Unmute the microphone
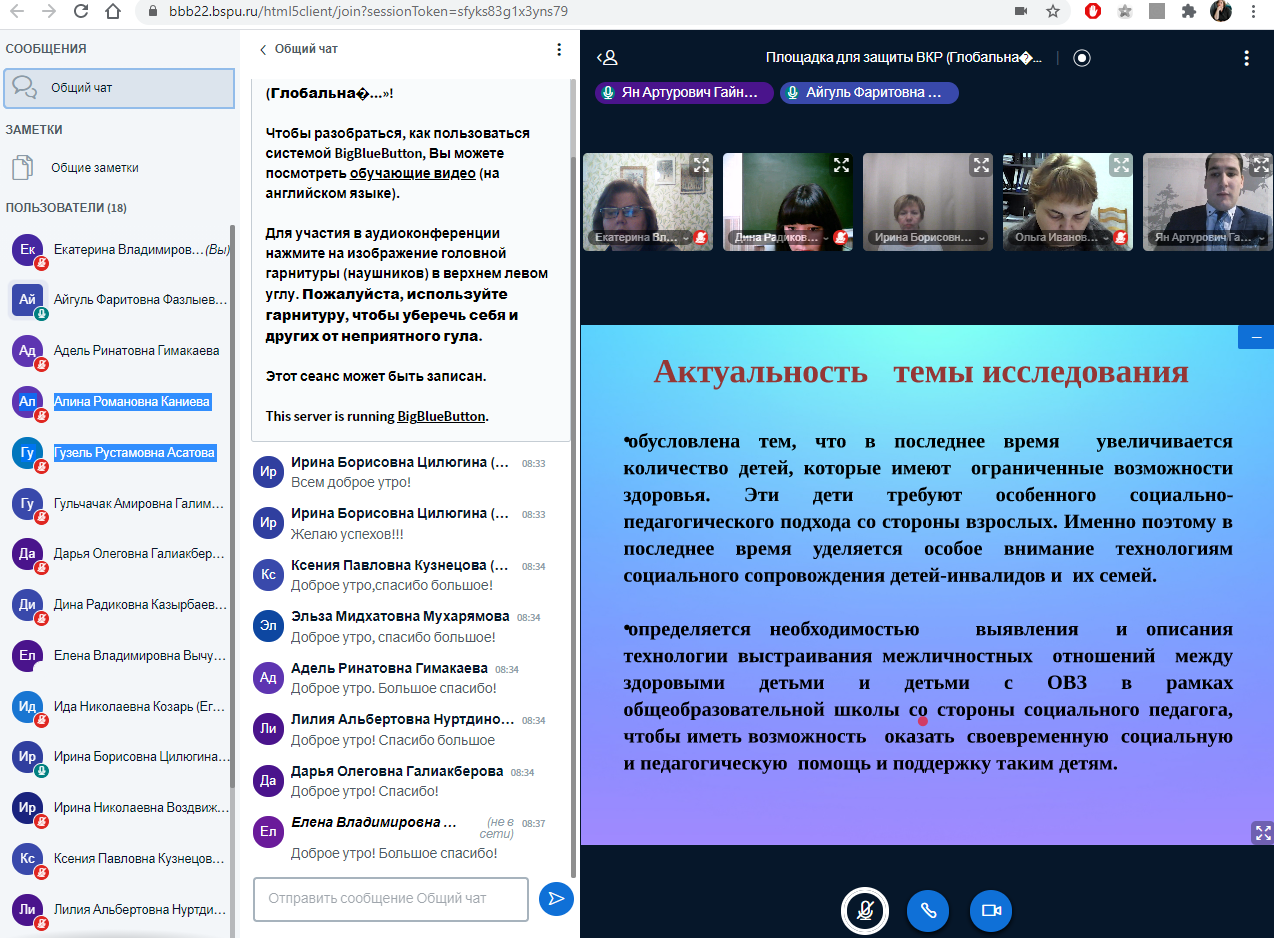Image resolution: width=1274 pixels, height=938 pixels. pyautogui.click(x=866, y=911)
